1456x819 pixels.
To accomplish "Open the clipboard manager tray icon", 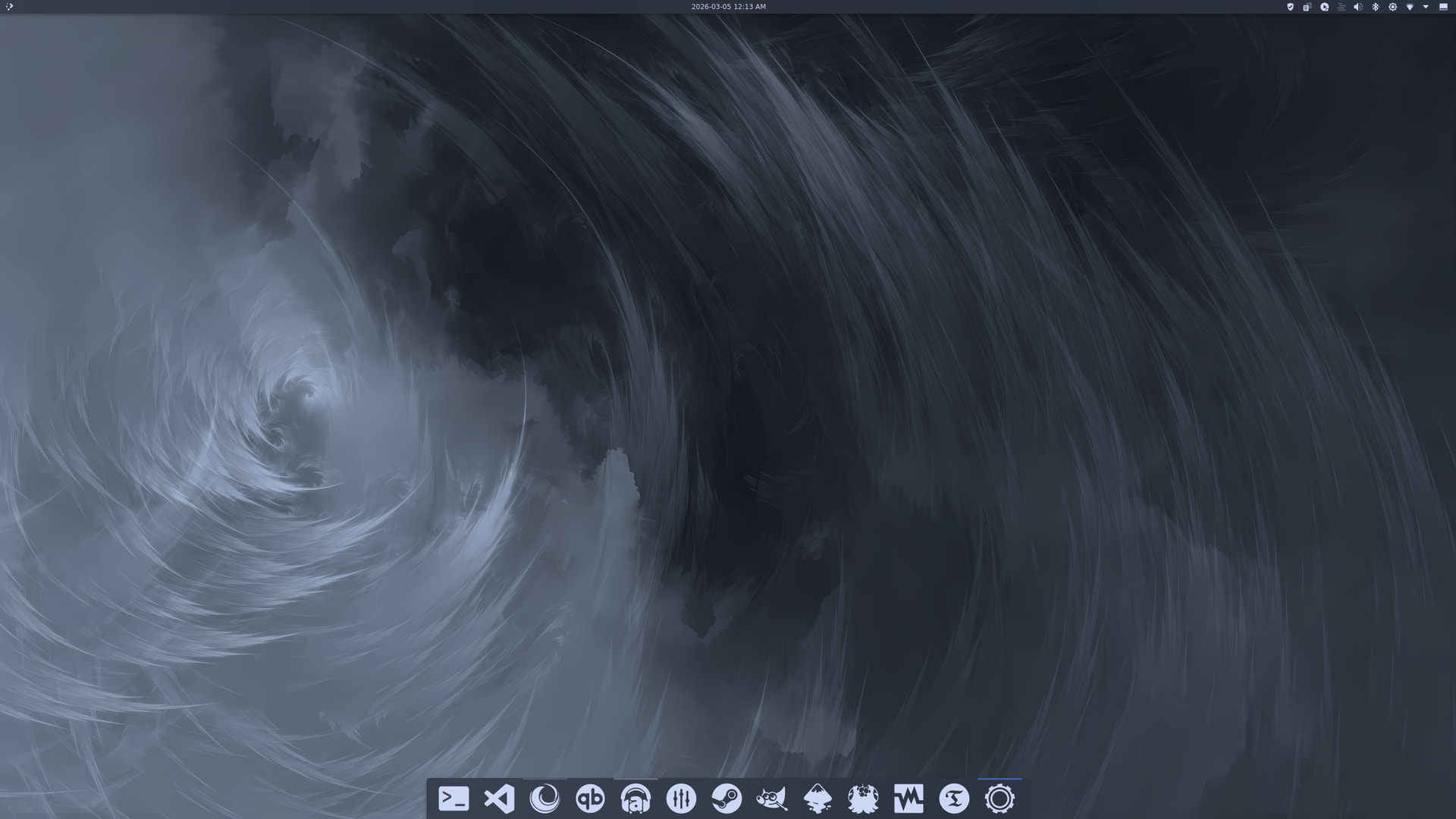I will (x=1307, y=7).
